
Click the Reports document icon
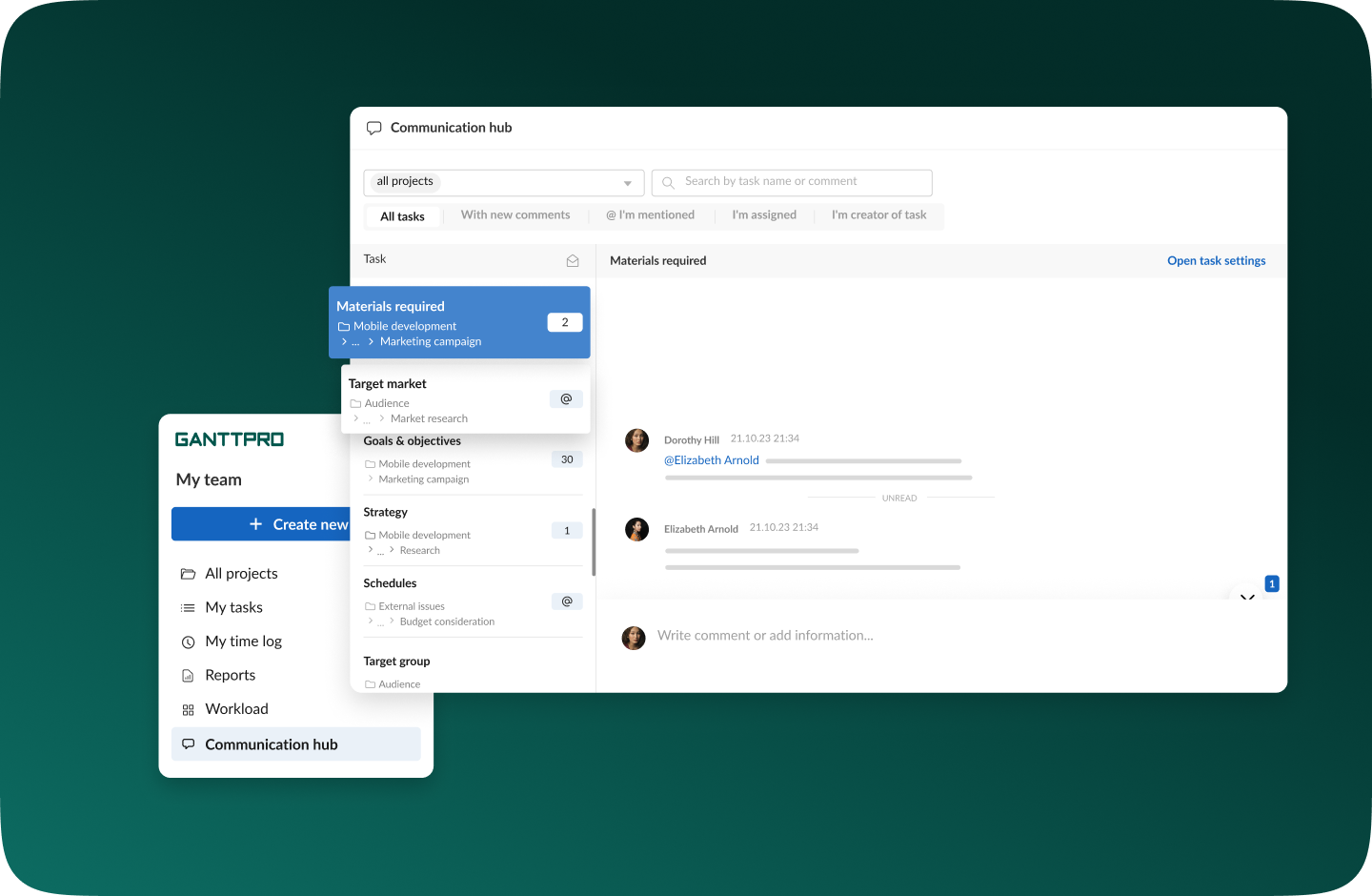tap(188, 676)
